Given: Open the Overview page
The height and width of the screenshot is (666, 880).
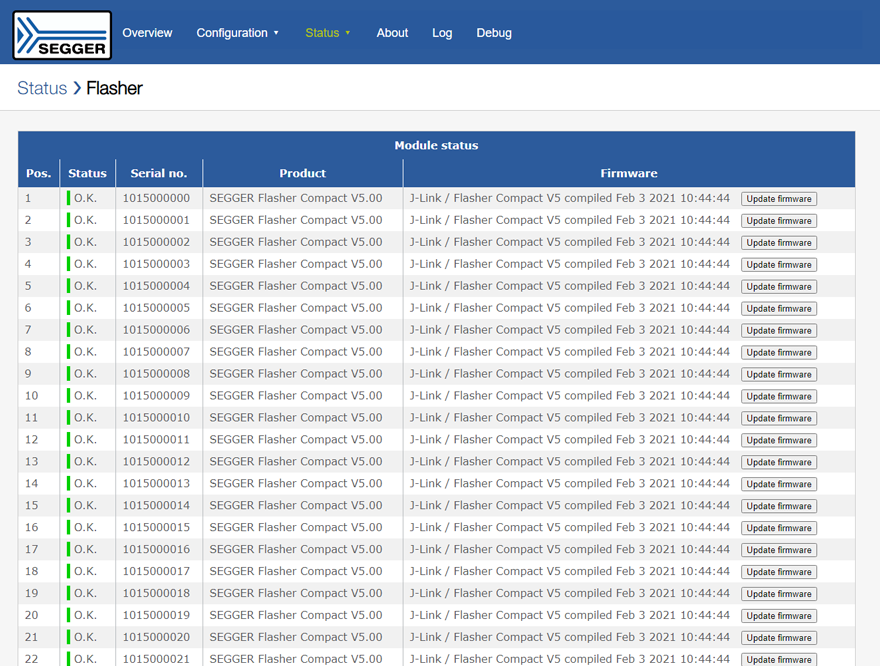Looking at the screenshot, I should (147, 33).
